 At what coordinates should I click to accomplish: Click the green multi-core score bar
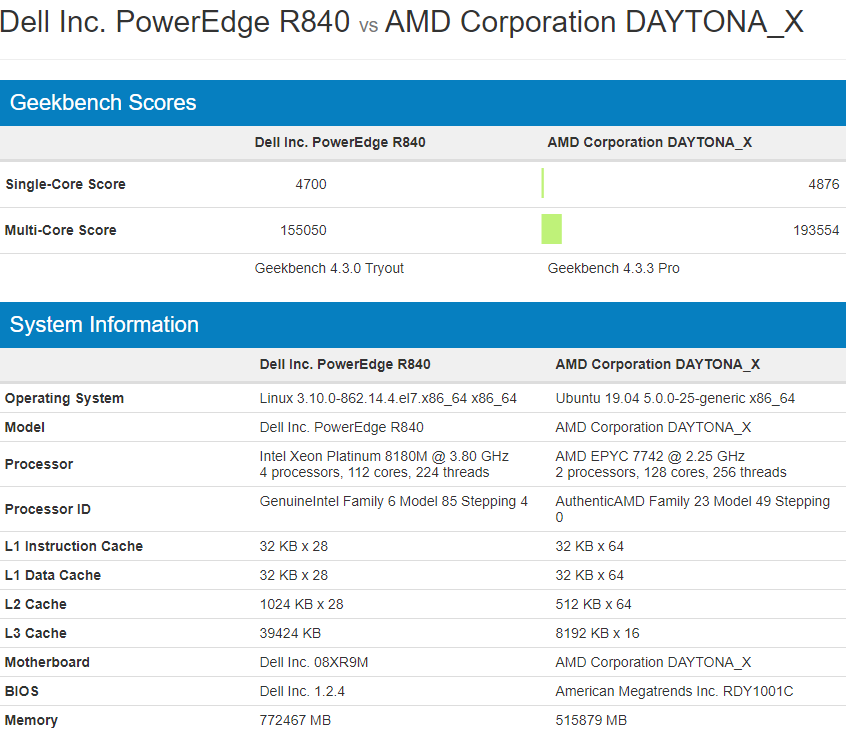(551, 229)
